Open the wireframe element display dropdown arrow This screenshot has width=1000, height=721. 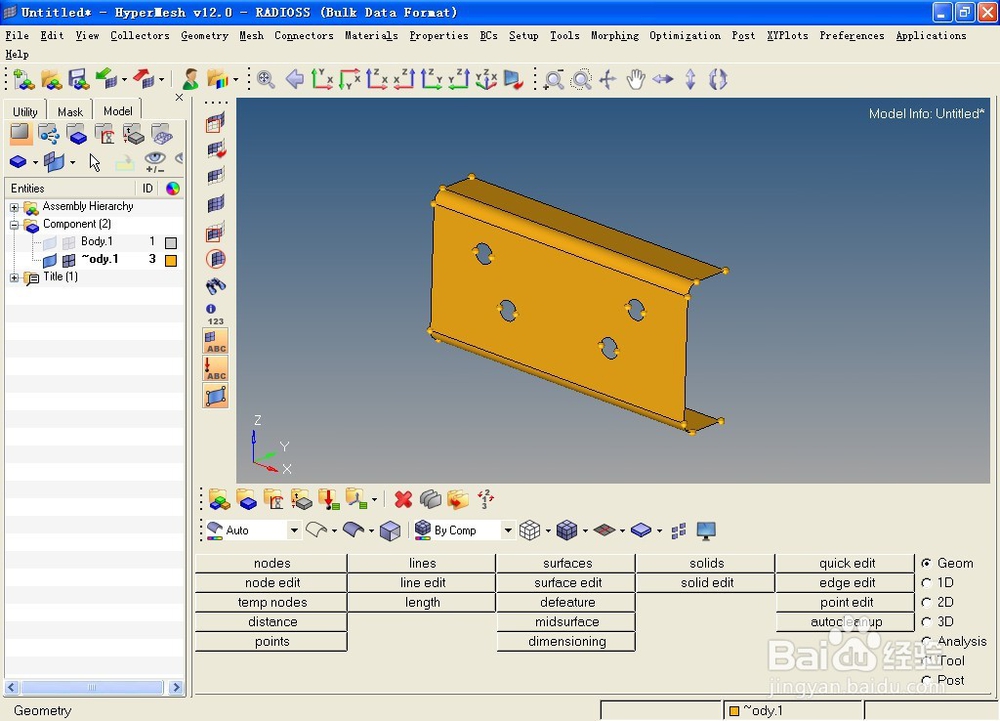coord(548,530)
